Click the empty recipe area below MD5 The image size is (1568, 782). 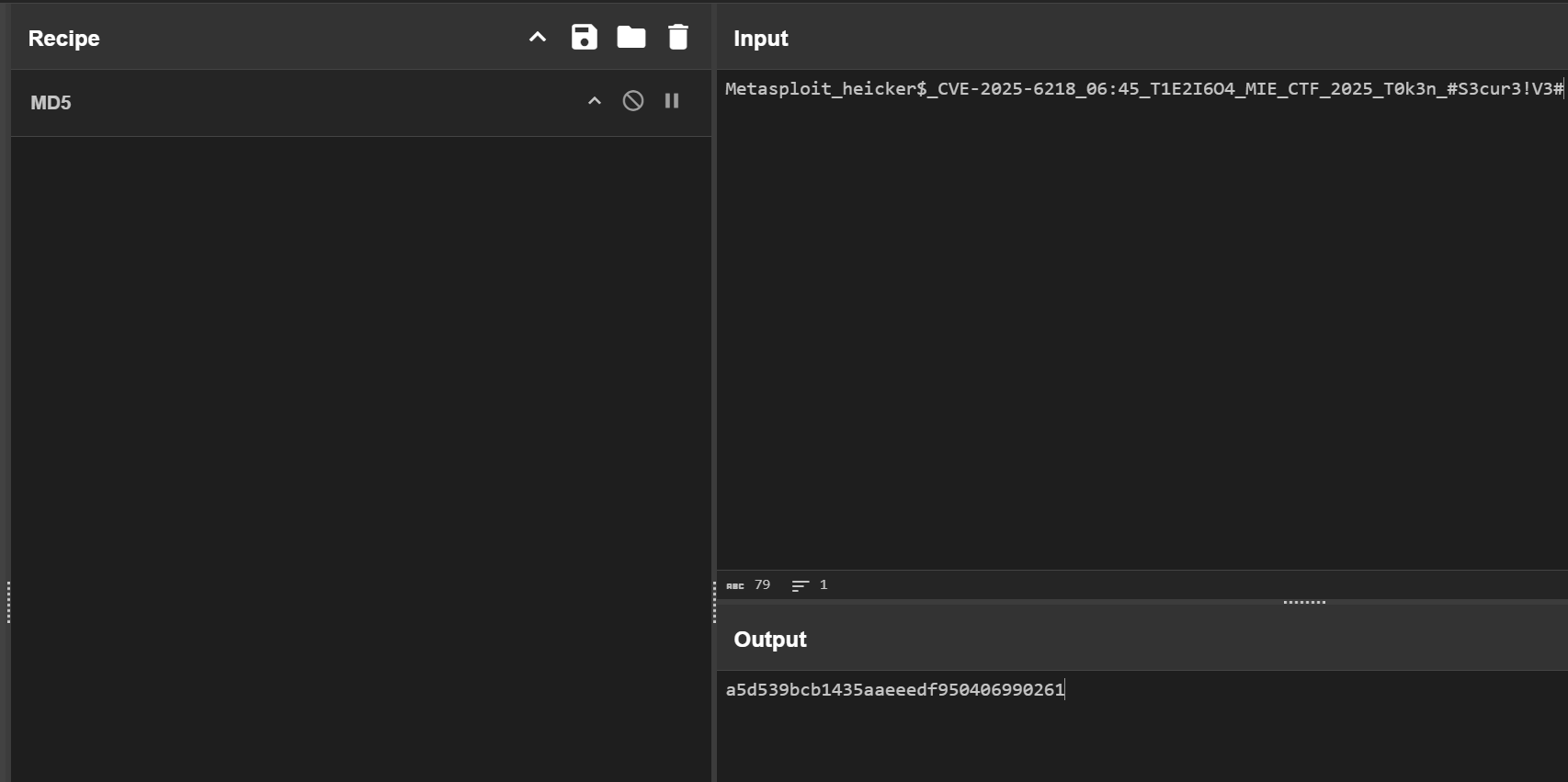point(360,414)
